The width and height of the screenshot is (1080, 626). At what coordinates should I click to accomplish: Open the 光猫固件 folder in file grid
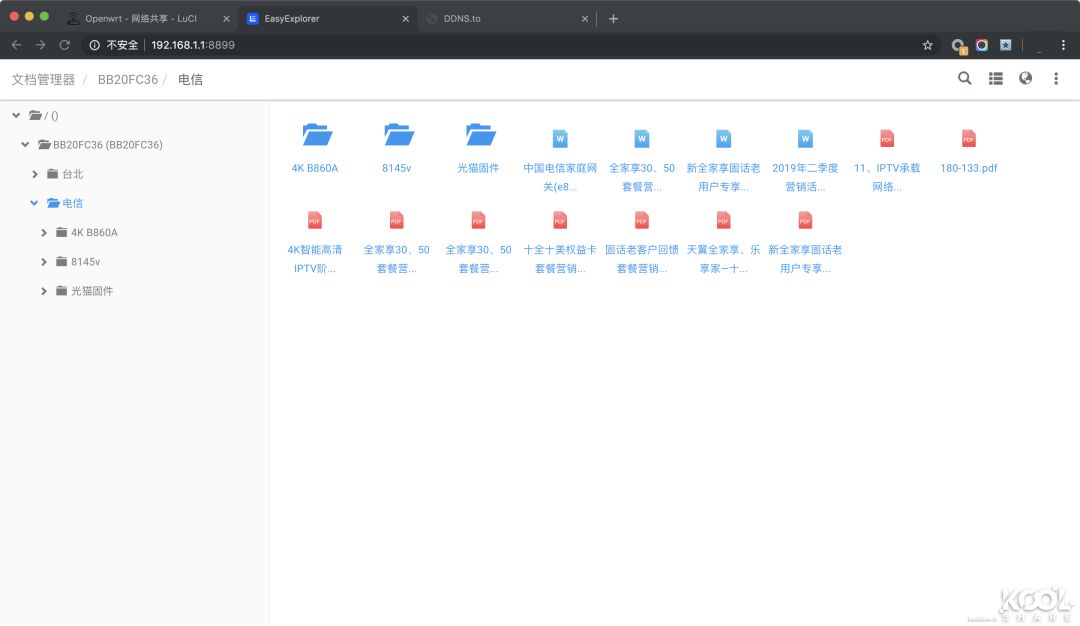tap(480, 136)
